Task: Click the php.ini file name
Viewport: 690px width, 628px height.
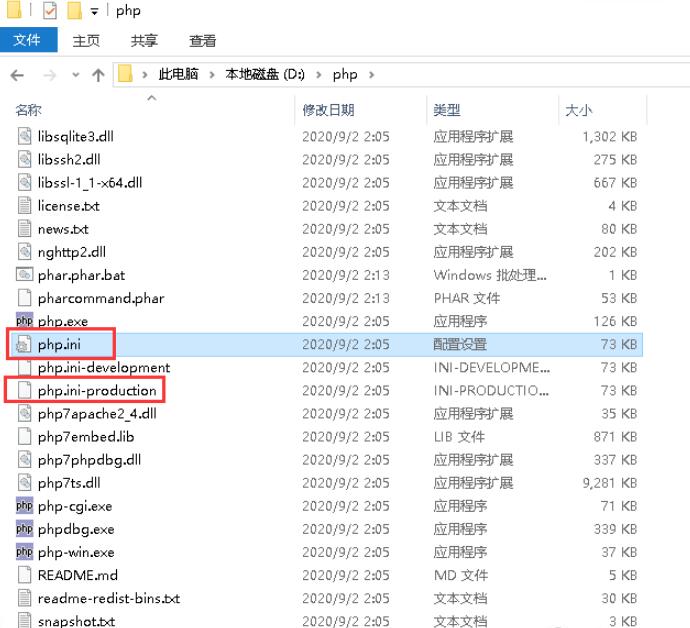Action: 59,345
